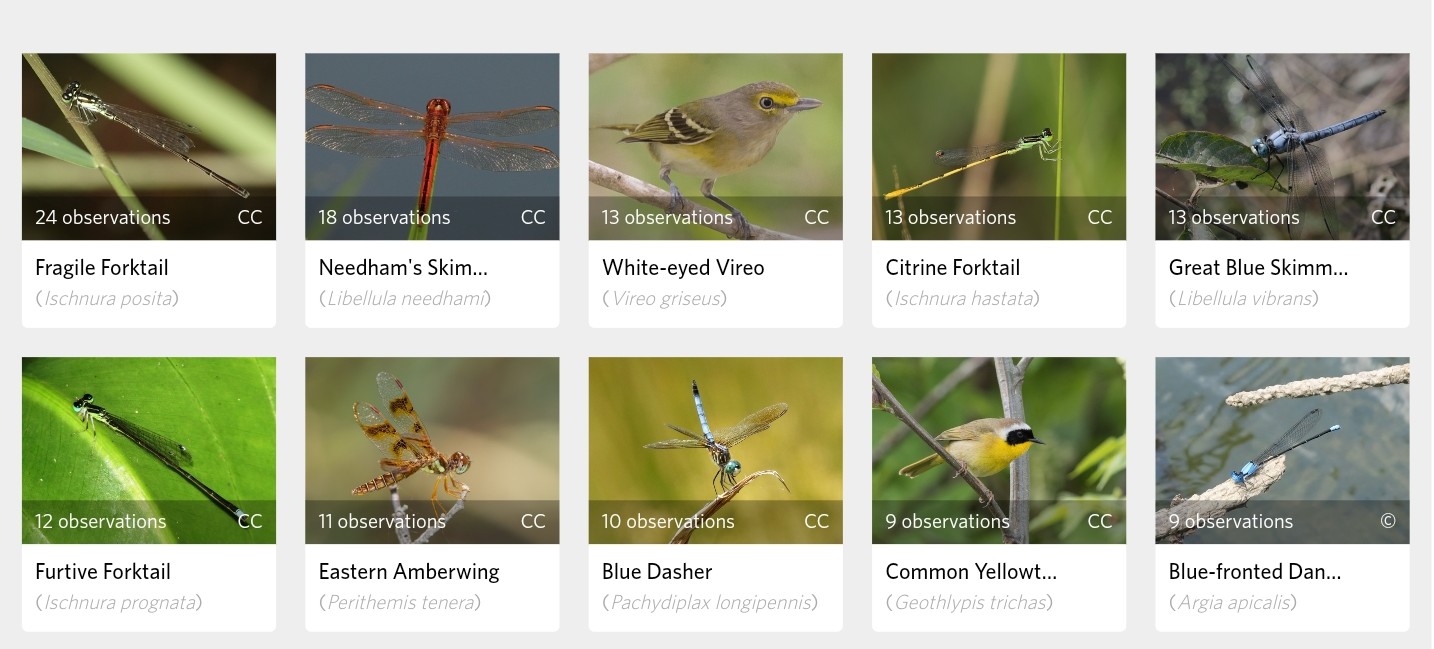The image size is (1434, 649).
Task: Click CC license icon on Eastern Amberwing photo
Action: [x=533, y=521]
